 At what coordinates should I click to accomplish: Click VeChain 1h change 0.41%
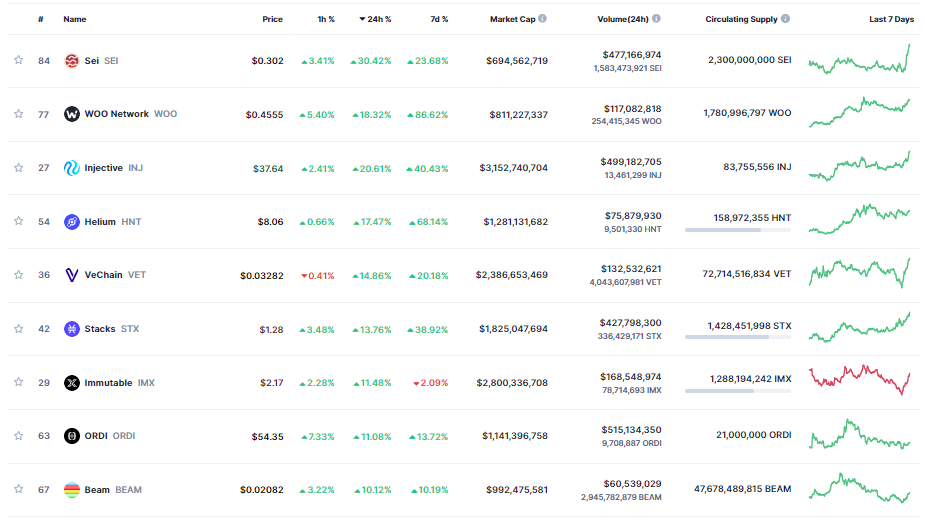click(317, 275)
